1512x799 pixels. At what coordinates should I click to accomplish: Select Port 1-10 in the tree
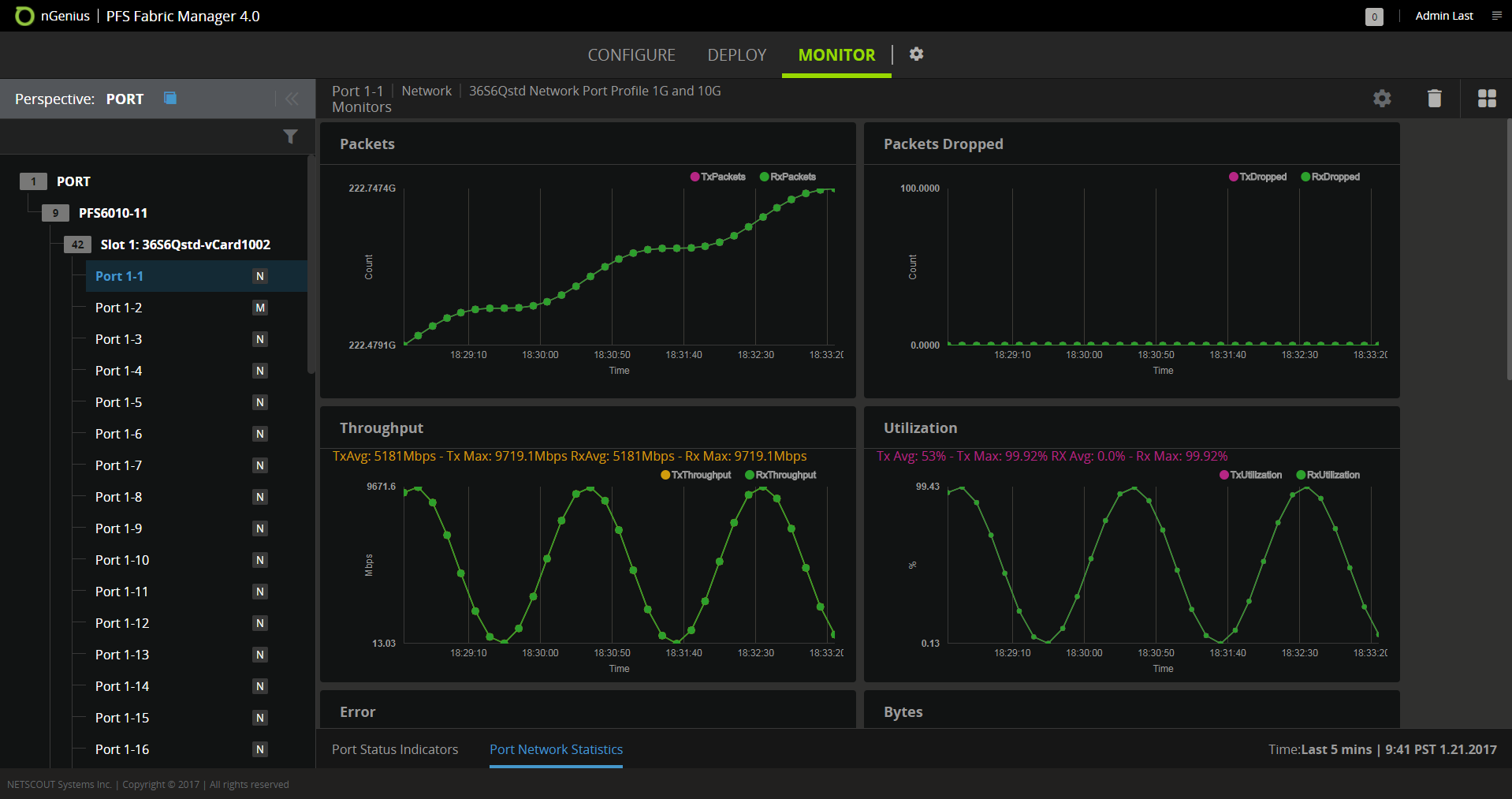tap(122, 560)
